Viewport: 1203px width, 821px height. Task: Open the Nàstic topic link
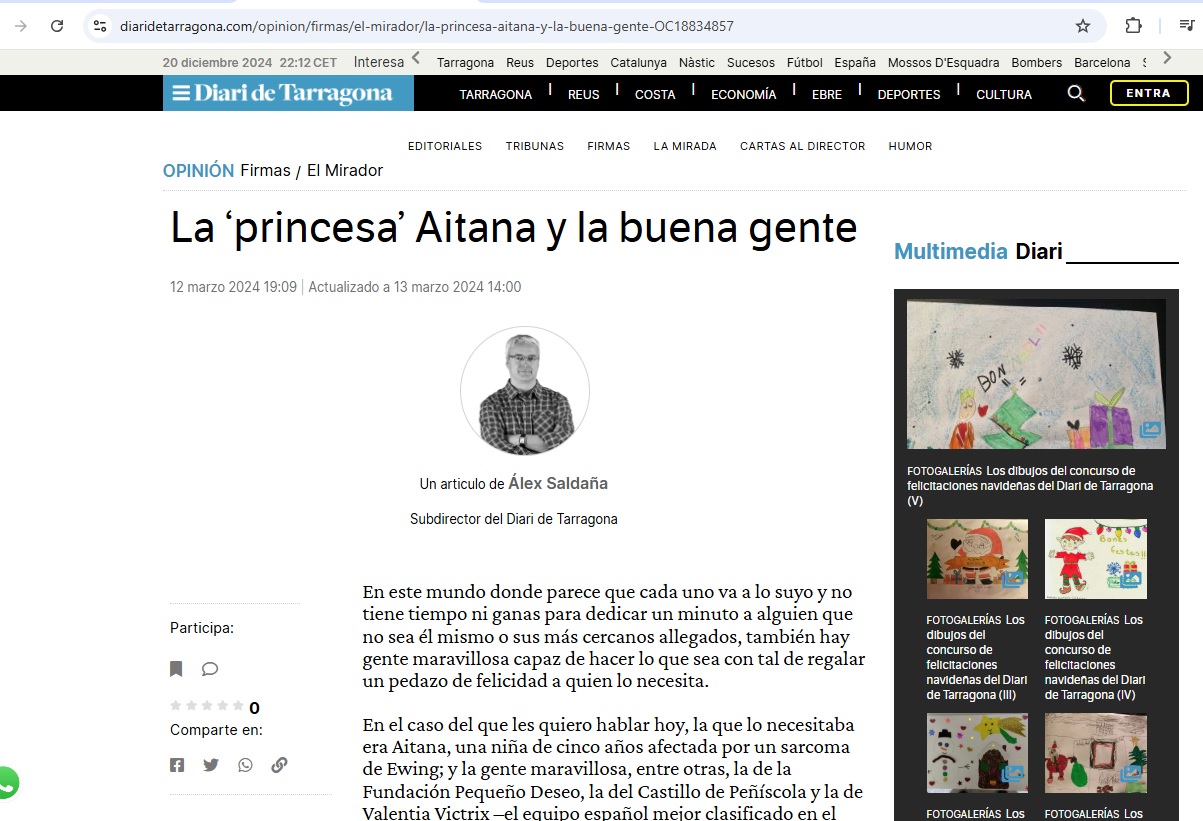[697, 62]
